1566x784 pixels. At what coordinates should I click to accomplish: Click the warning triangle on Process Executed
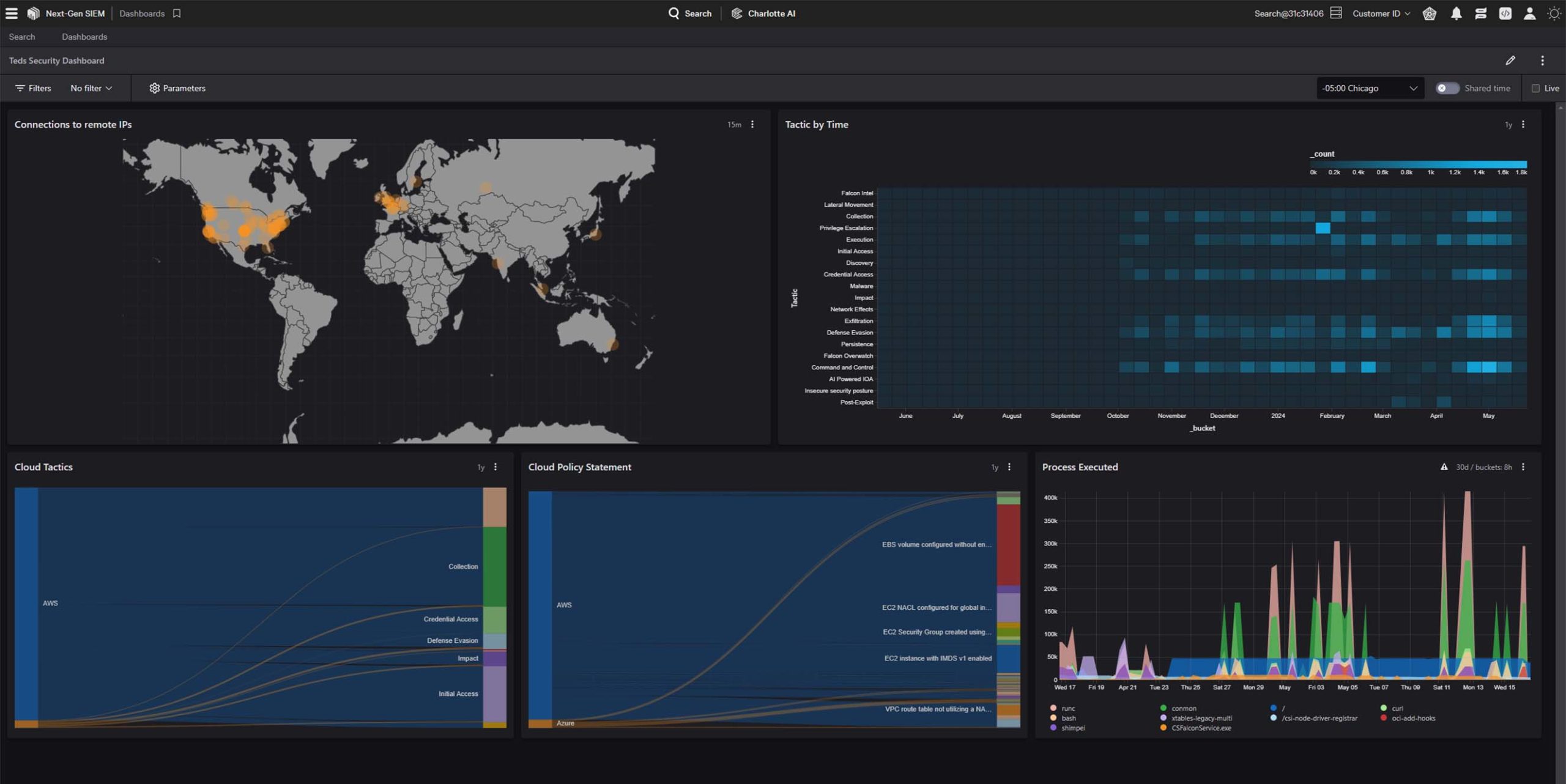point(1444,467)
